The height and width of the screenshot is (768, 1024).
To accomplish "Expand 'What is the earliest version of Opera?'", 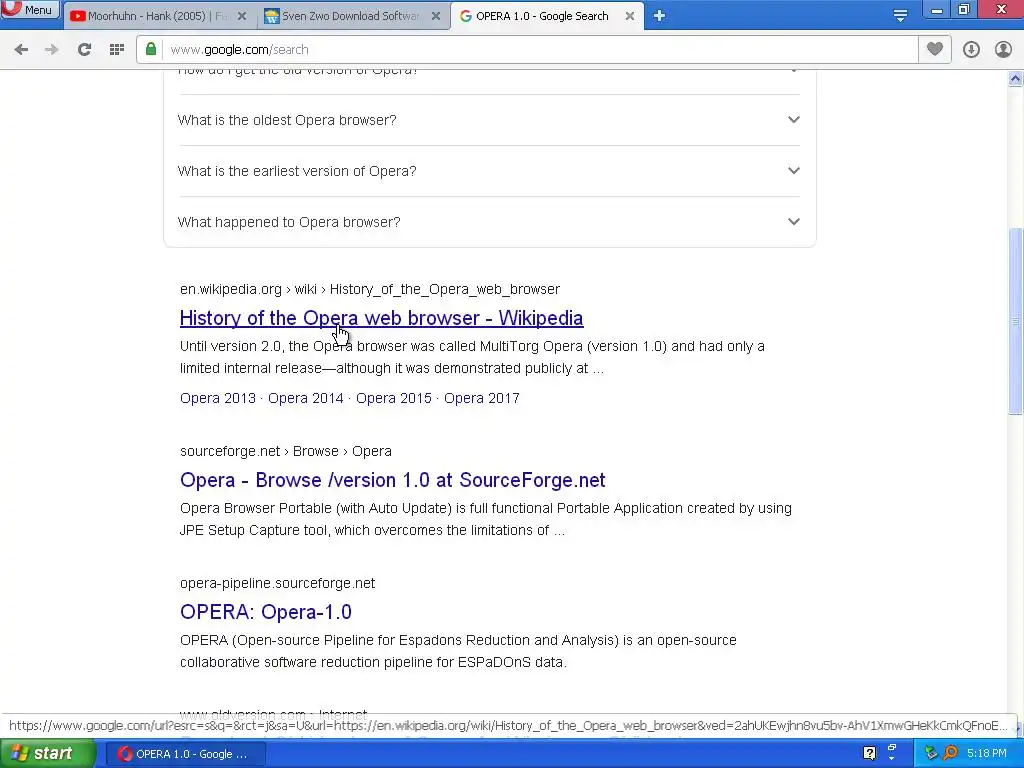I will tap(489, 171).
